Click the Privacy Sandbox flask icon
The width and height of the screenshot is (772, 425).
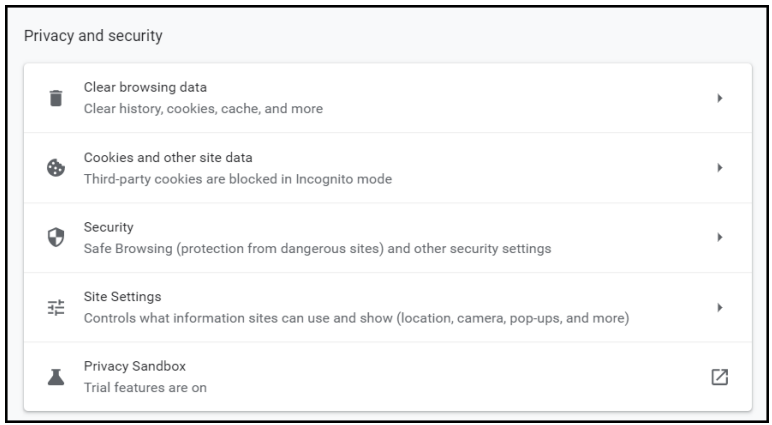(x=56, y=377)
